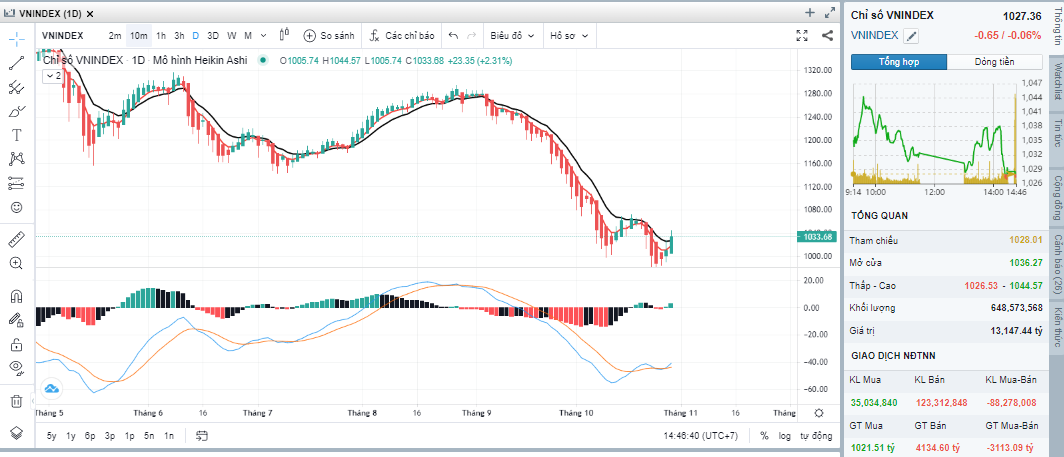The image size is (1064, 457).
Task: Click the So sánh compare button
Action: 329,35
